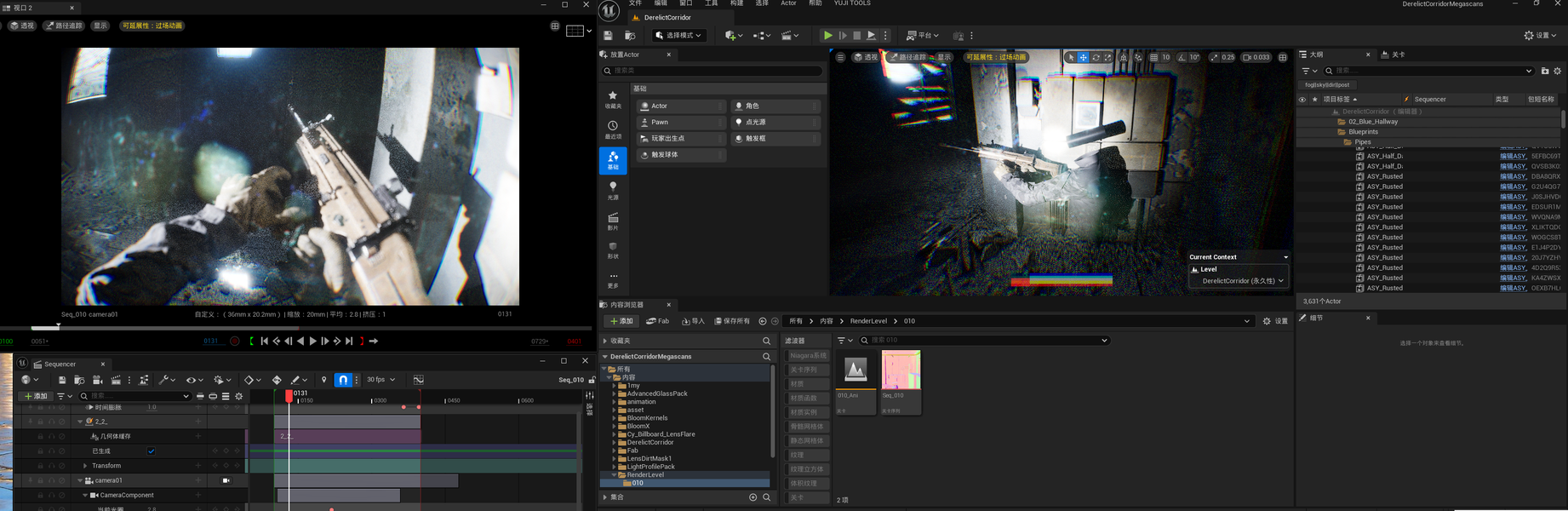Click the Sequencer save sequence icon

(x=62, y=380)
